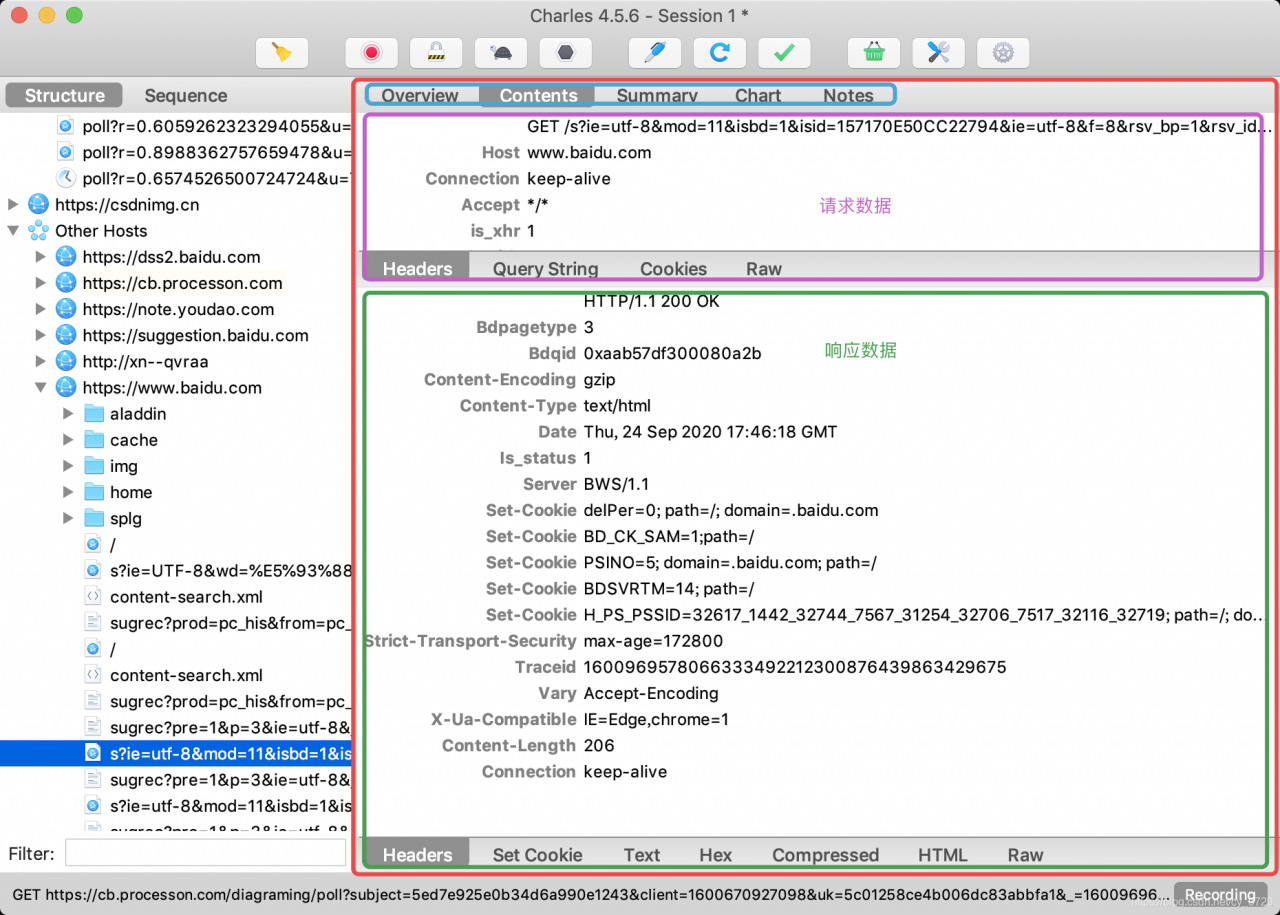Repeat the request with the refresh icon
1280x915 pixels.
coord(720,53)
